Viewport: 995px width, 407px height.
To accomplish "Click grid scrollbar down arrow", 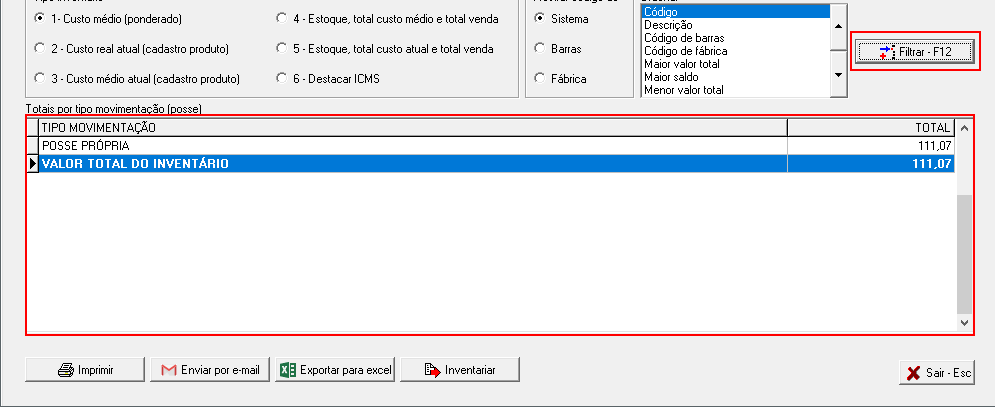I will [x=964, y=323].
